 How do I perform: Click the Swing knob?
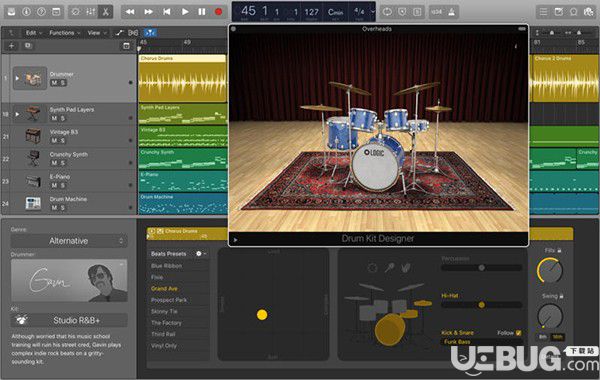[x=550, y=316]
